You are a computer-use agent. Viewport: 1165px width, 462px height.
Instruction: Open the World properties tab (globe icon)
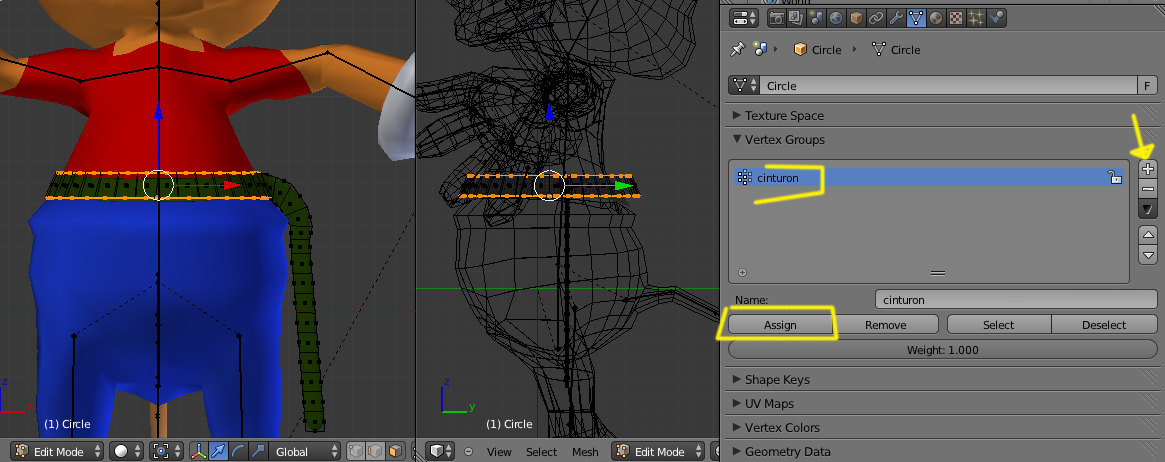(x=836, y=19)
